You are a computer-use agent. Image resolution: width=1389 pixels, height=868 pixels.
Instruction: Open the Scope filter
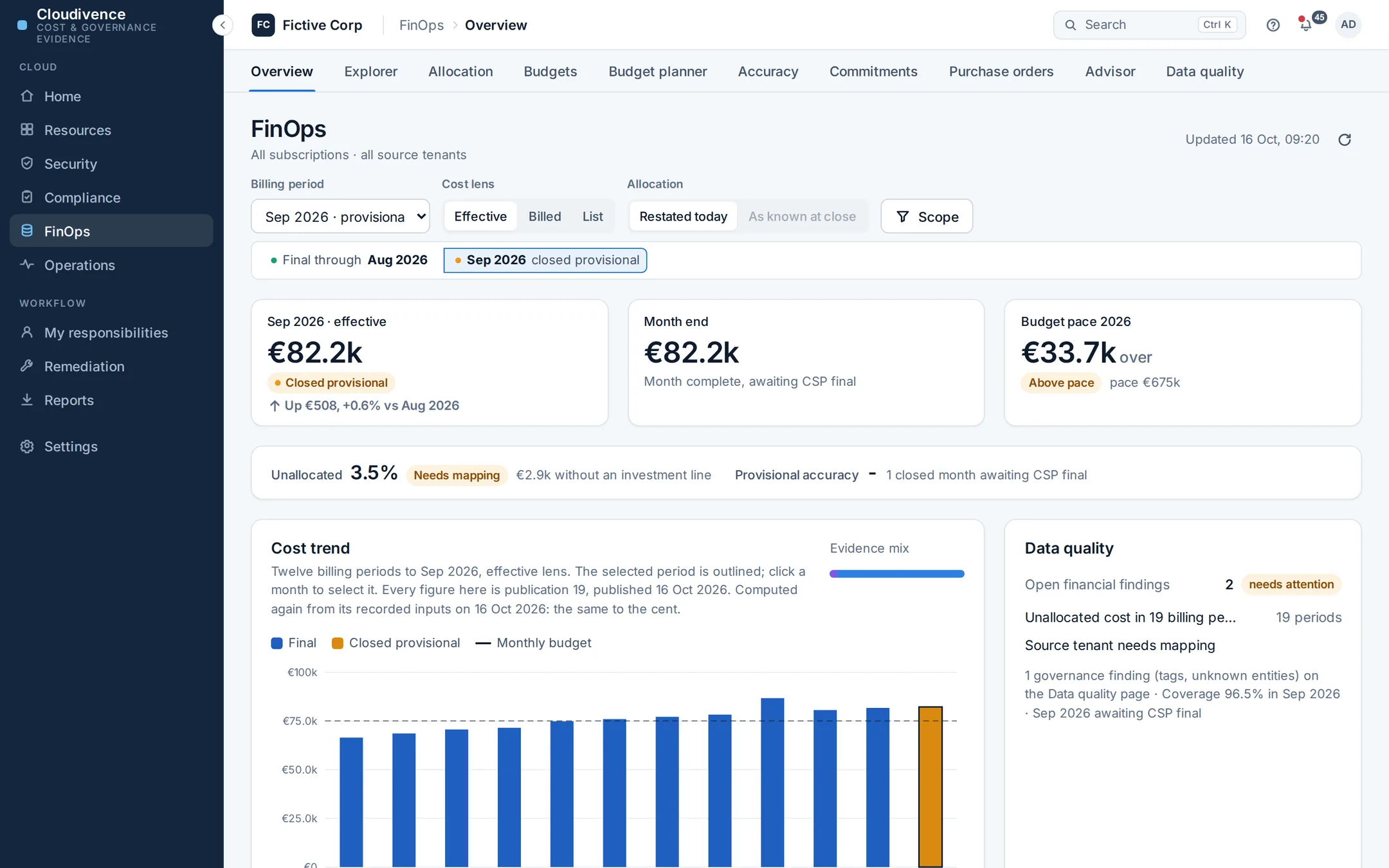tap(926, 217)
